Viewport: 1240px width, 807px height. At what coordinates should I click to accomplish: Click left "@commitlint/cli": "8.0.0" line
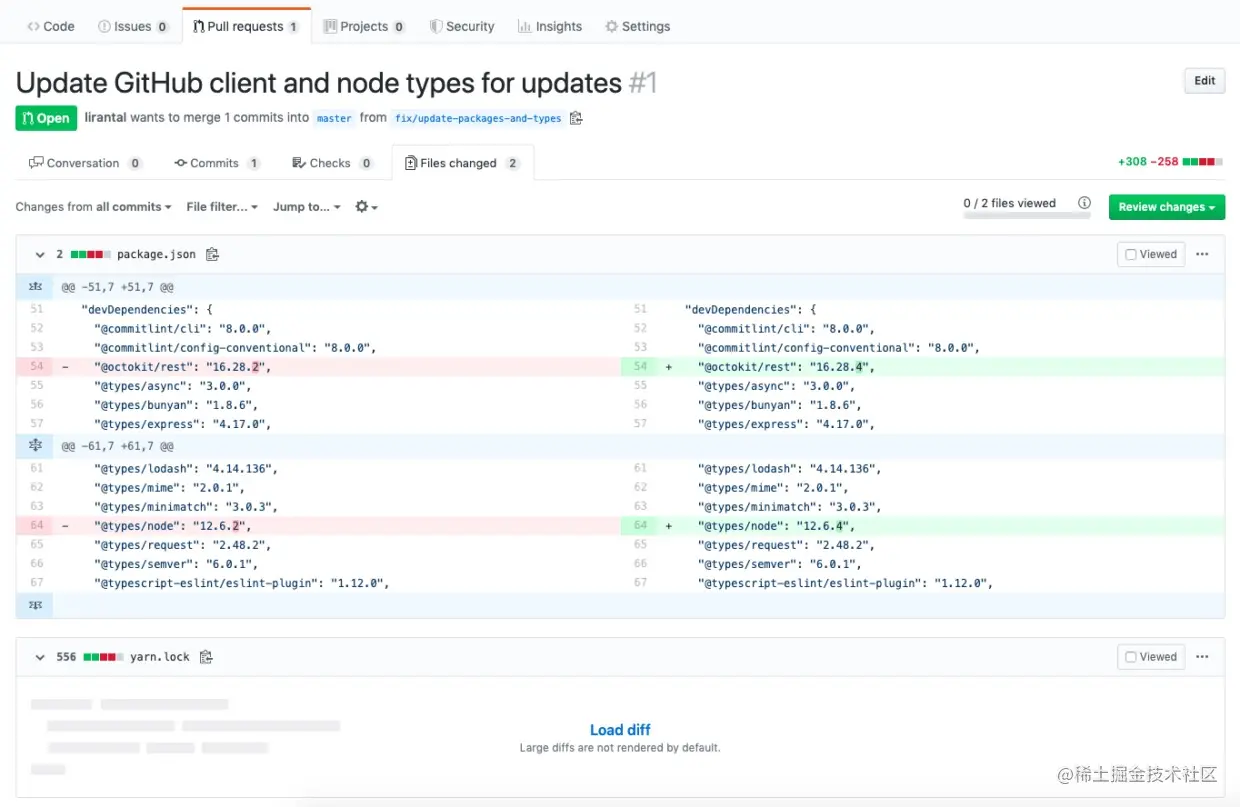click(182, 328)
